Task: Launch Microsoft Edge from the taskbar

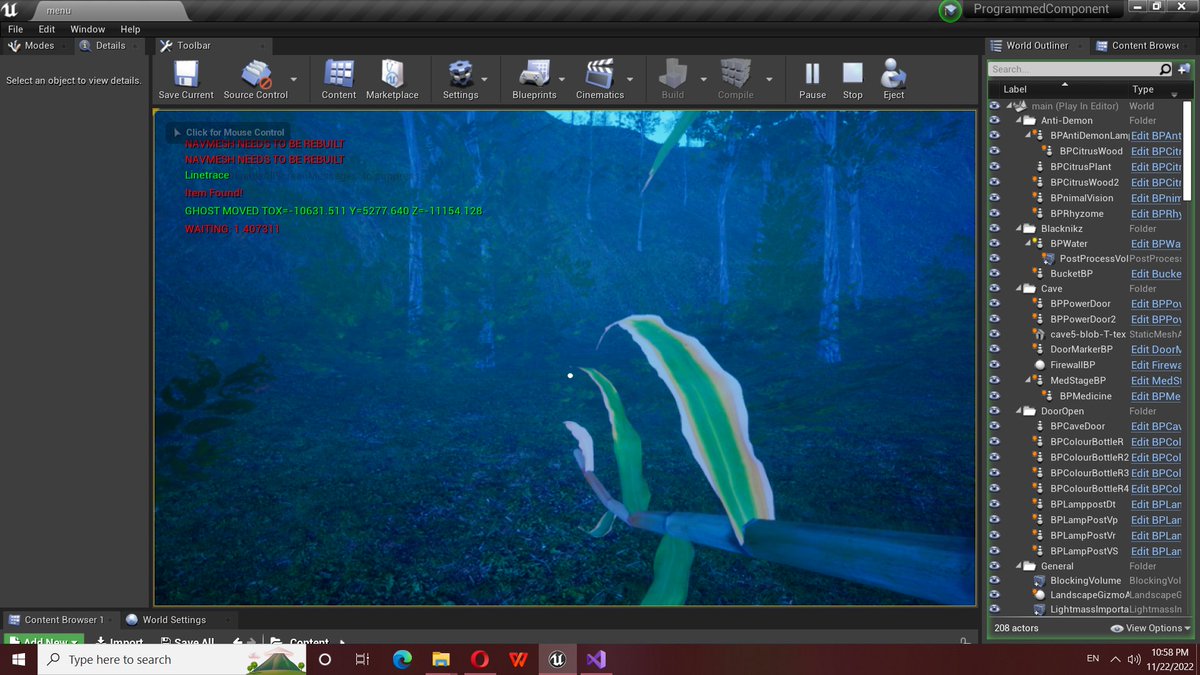Action: click(402, 660)
